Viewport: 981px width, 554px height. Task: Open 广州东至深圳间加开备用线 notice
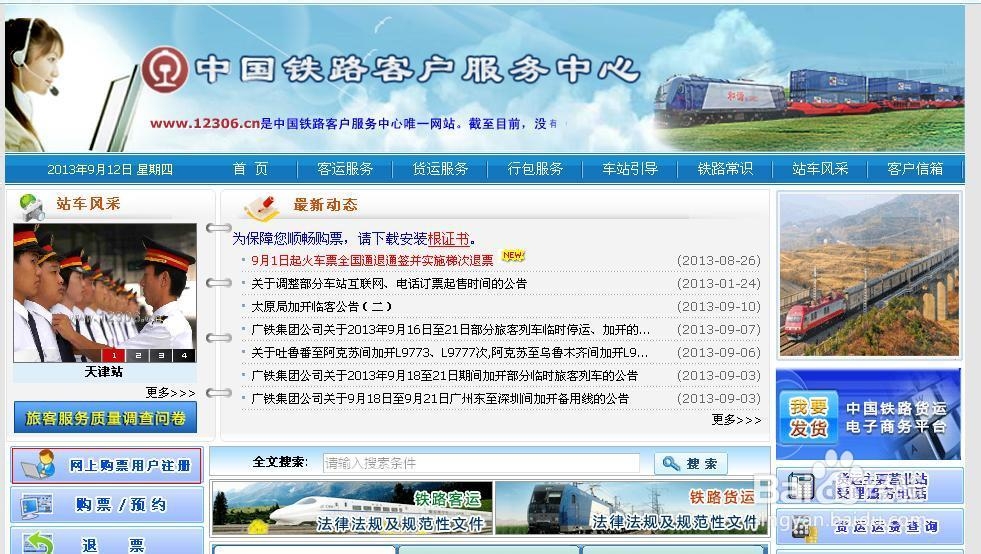click(x=440, y=399)
